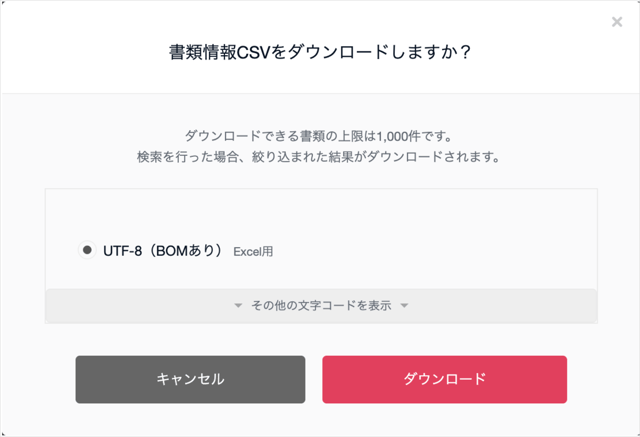Click 検索を行った場合 at the note's start
Screen dimensions: 640x437
[183, 157]
